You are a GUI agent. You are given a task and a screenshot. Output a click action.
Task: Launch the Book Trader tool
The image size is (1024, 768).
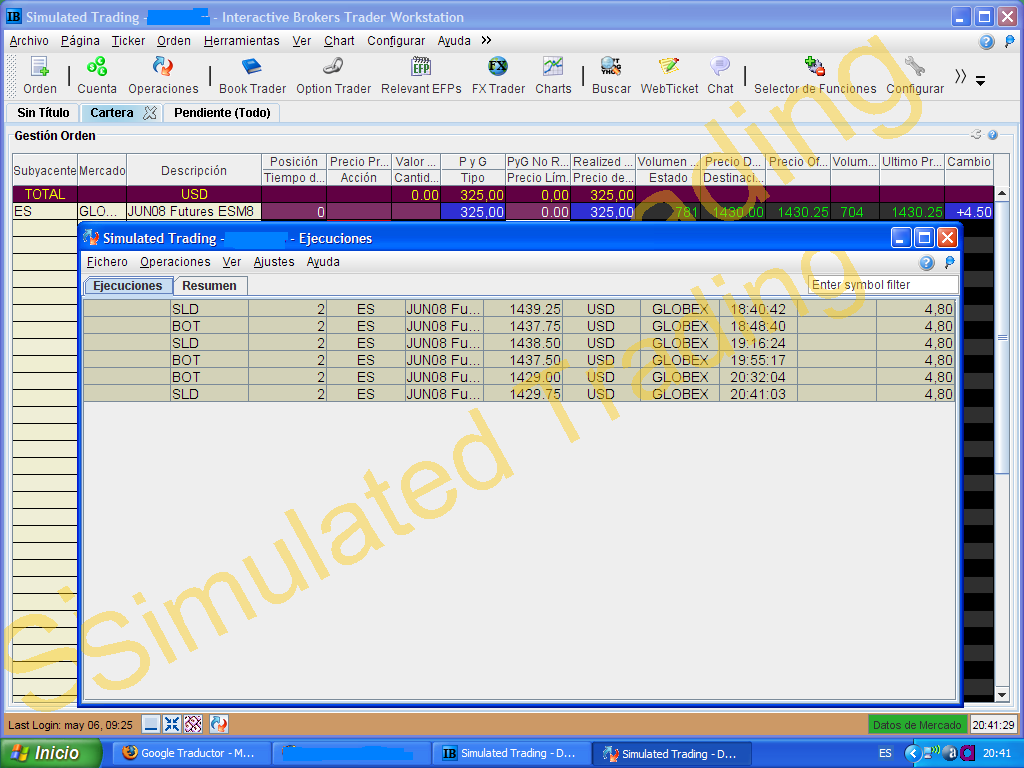(252, 76)
